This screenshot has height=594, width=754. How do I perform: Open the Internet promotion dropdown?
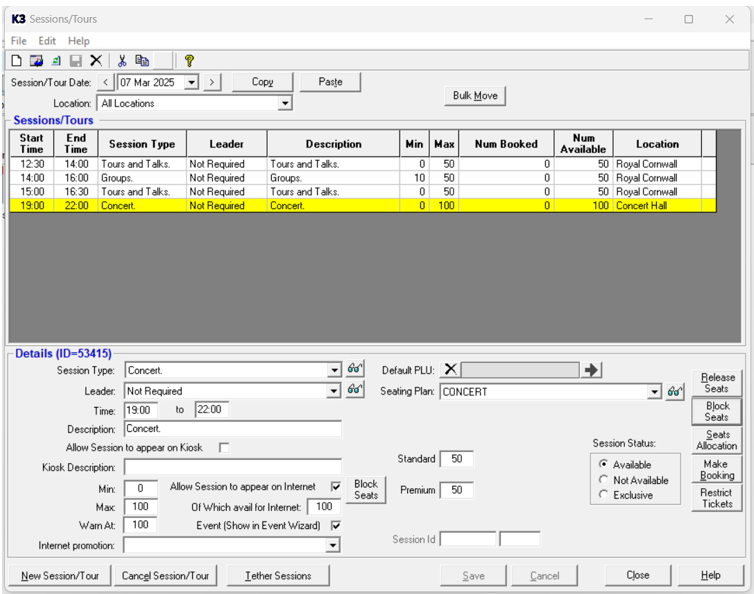coord(334,546)
